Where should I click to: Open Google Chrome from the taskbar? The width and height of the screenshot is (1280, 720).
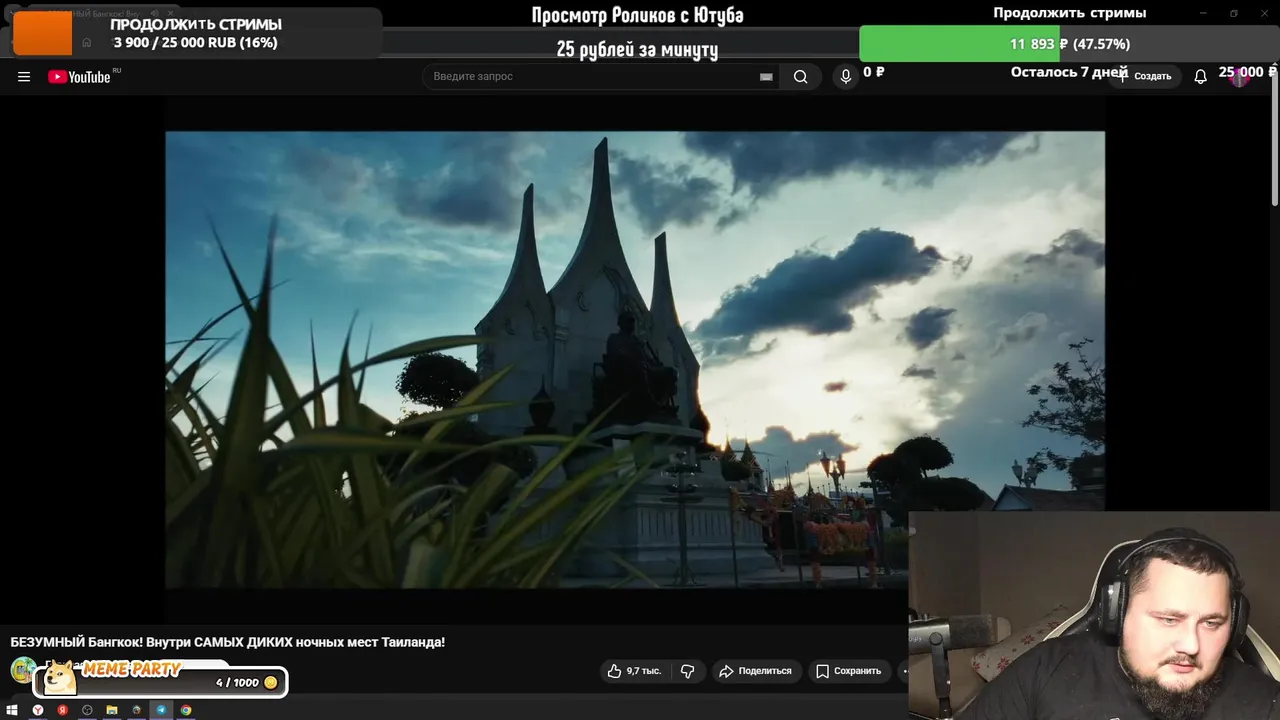tap(186, 710)
